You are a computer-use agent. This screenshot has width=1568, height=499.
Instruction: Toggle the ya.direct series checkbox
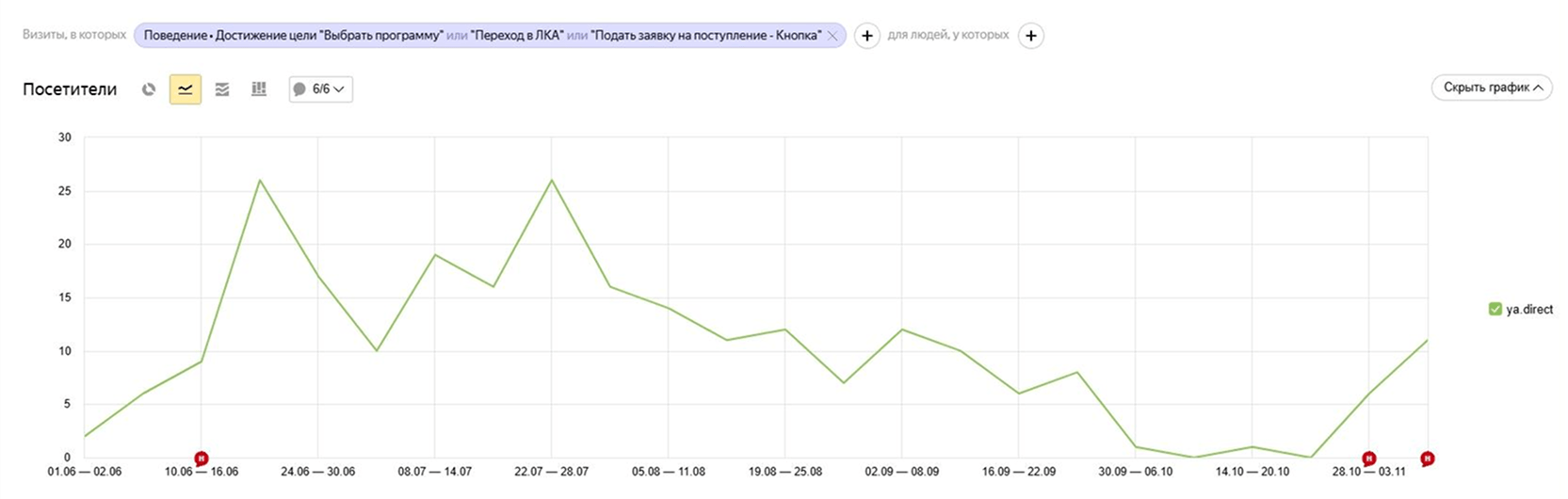1495,309
